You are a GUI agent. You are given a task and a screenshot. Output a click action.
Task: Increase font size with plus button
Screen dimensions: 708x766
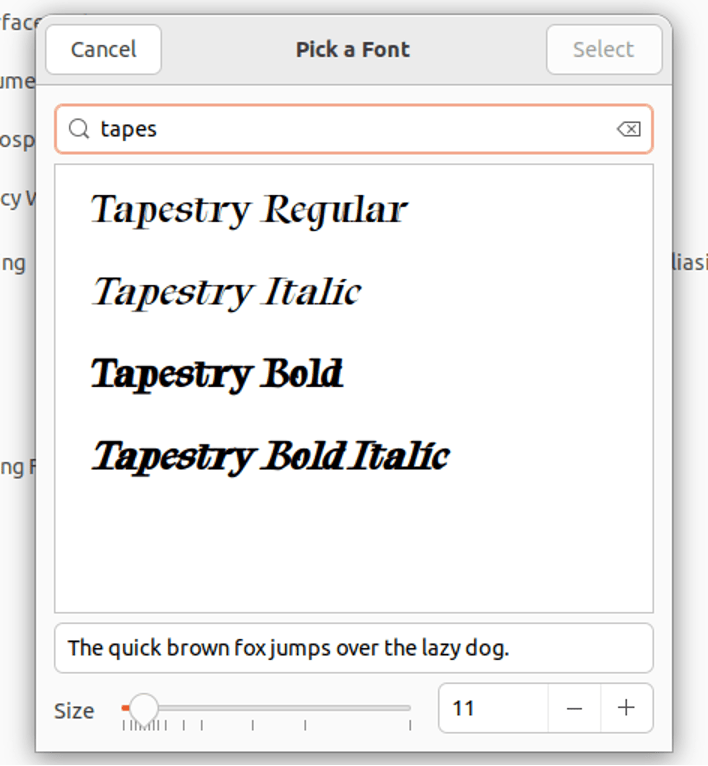[x=626, y=708]
